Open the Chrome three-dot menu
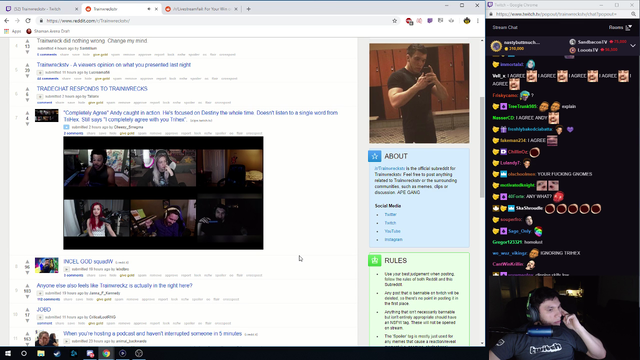Image resolution: width=640 pixels, height=360 pixels. 478,21
